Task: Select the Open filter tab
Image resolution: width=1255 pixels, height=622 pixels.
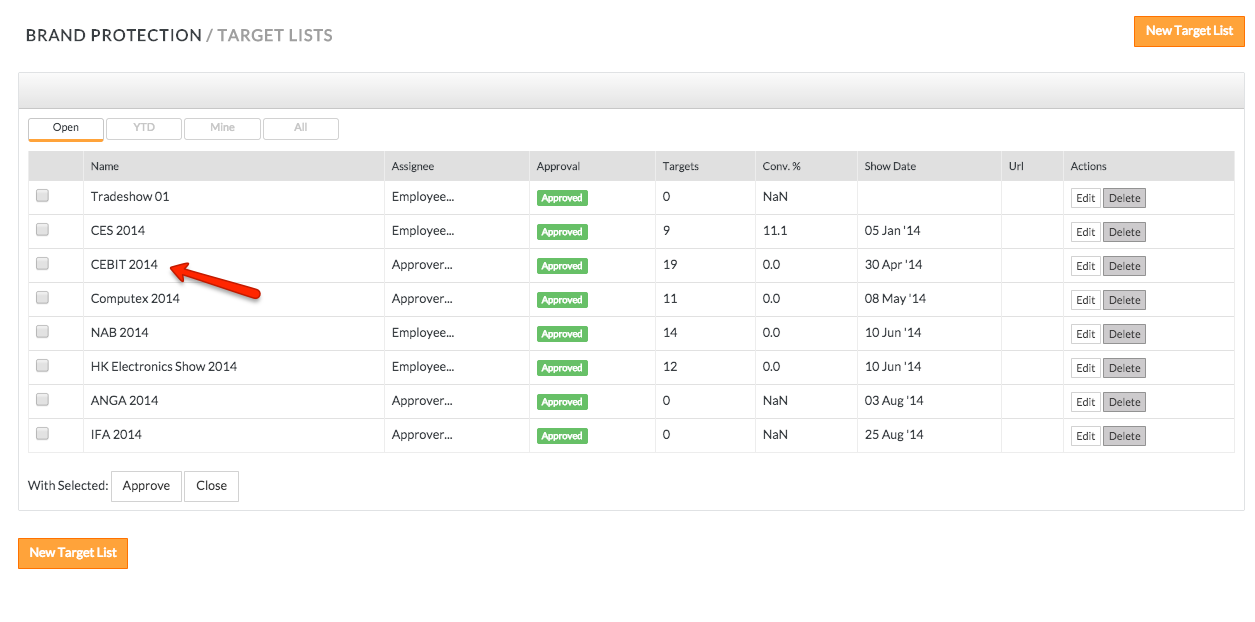Action: [x=66, y=128]
